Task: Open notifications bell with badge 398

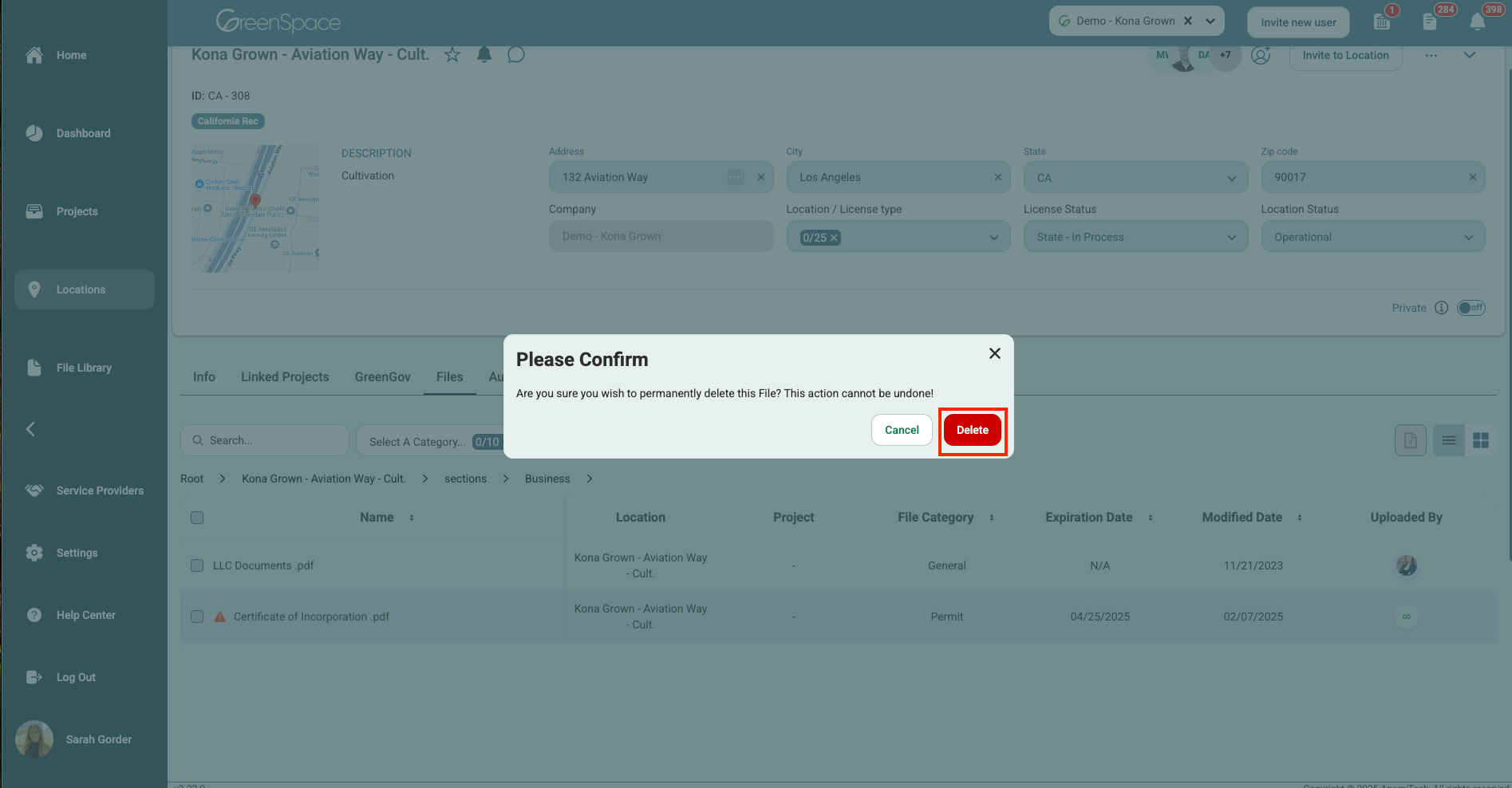Action: [x=1478, y=22]
